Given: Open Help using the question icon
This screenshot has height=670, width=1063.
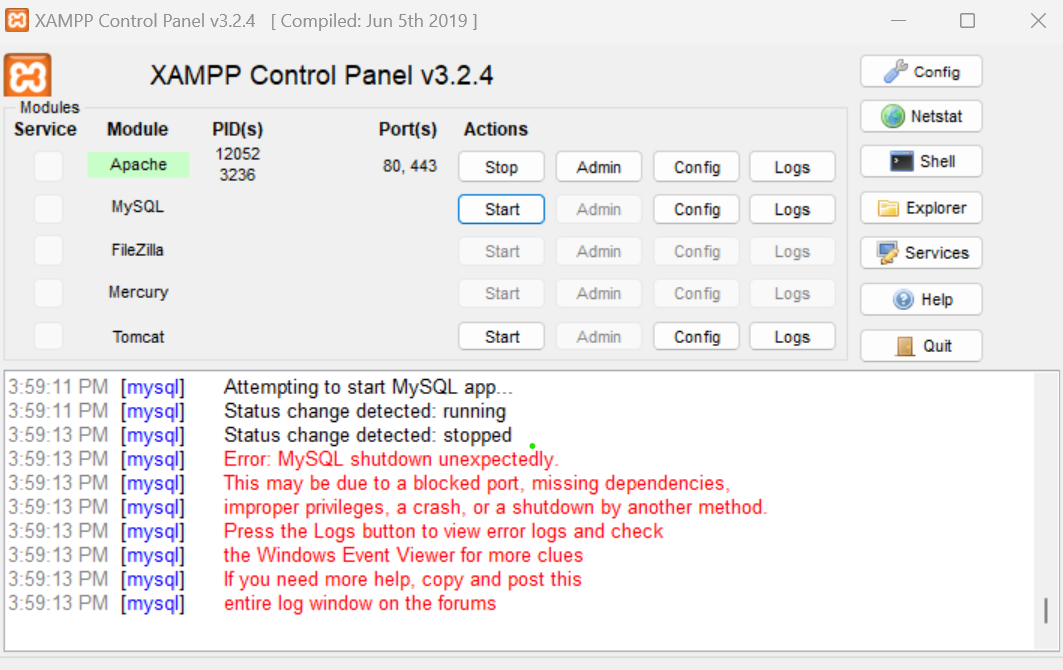Looking at the screenshot, I should 921,299.
